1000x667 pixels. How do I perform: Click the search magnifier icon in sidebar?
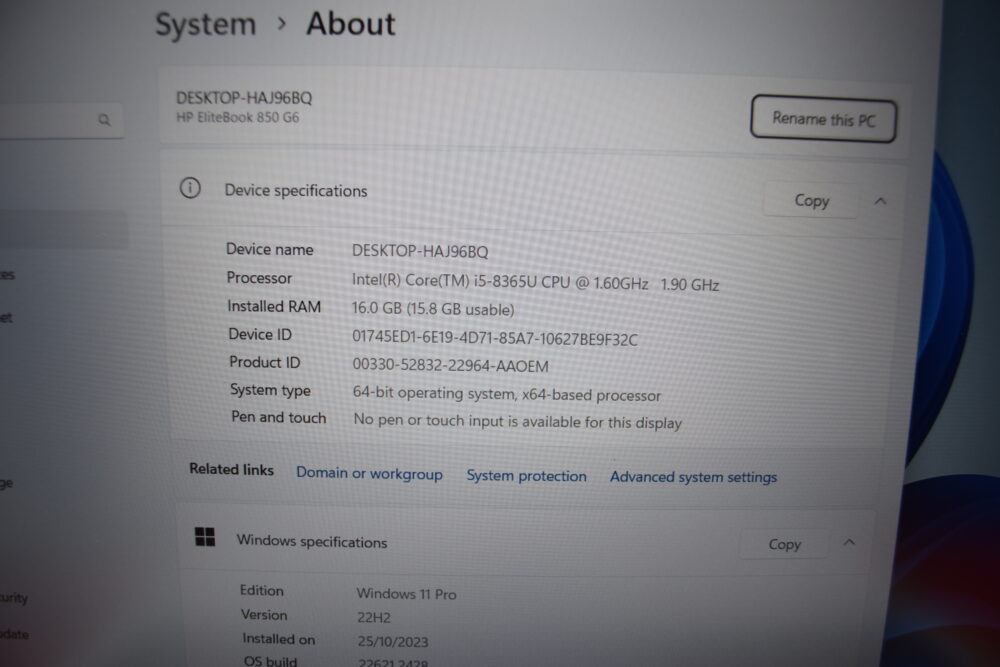(104, 119)
